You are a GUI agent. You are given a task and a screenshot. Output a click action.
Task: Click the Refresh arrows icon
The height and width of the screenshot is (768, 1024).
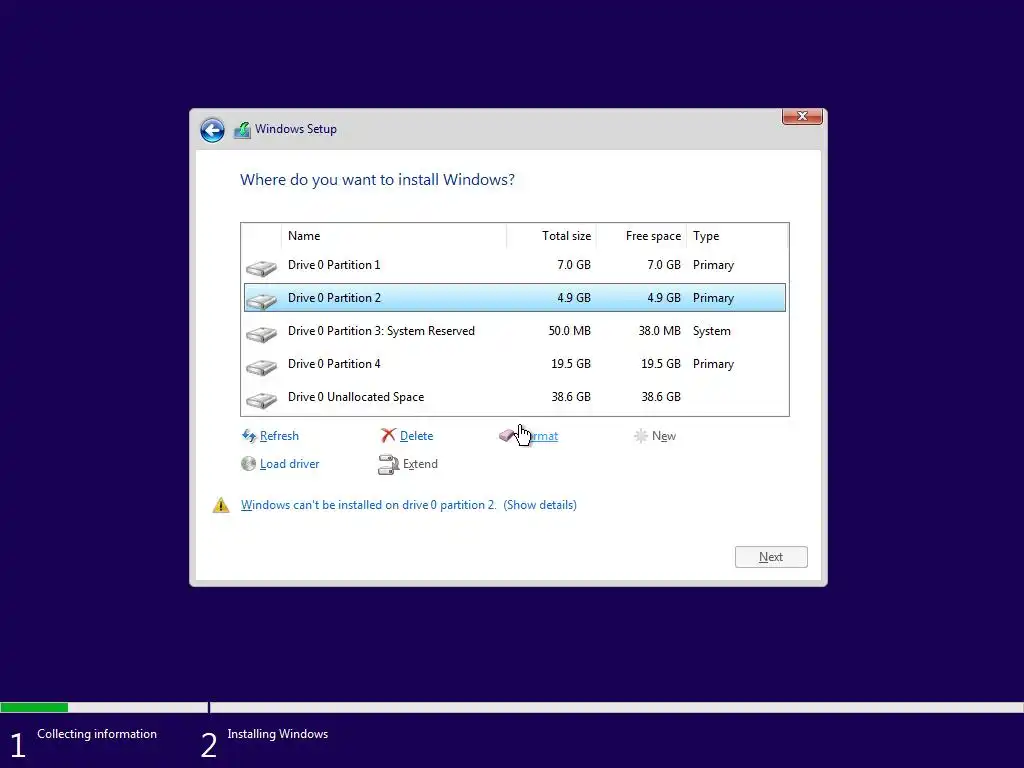click(249, 436)
